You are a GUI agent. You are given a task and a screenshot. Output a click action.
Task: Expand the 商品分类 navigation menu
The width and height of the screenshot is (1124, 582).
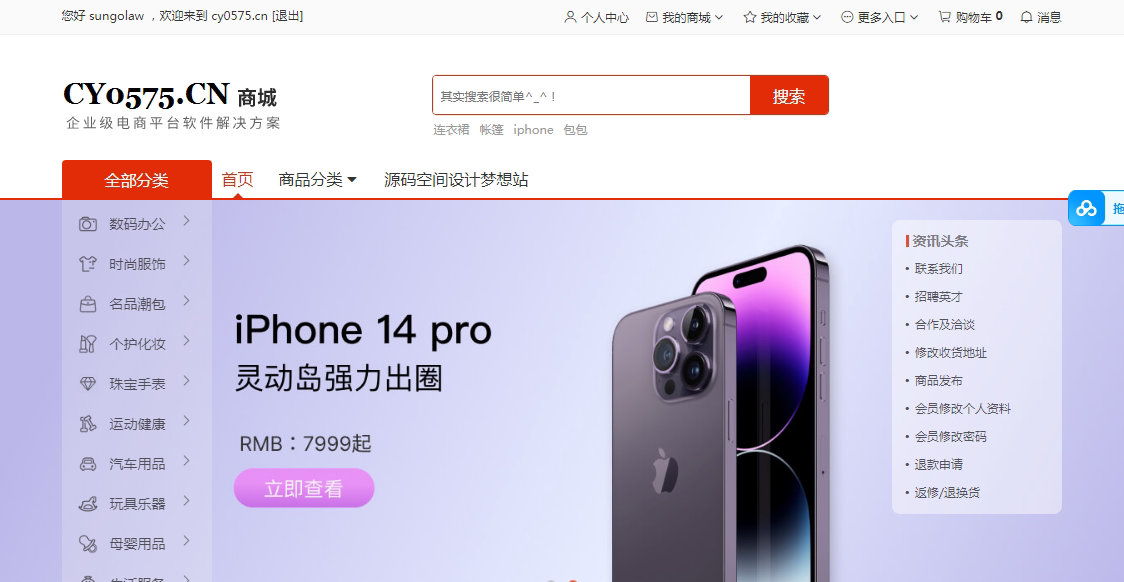318,180
